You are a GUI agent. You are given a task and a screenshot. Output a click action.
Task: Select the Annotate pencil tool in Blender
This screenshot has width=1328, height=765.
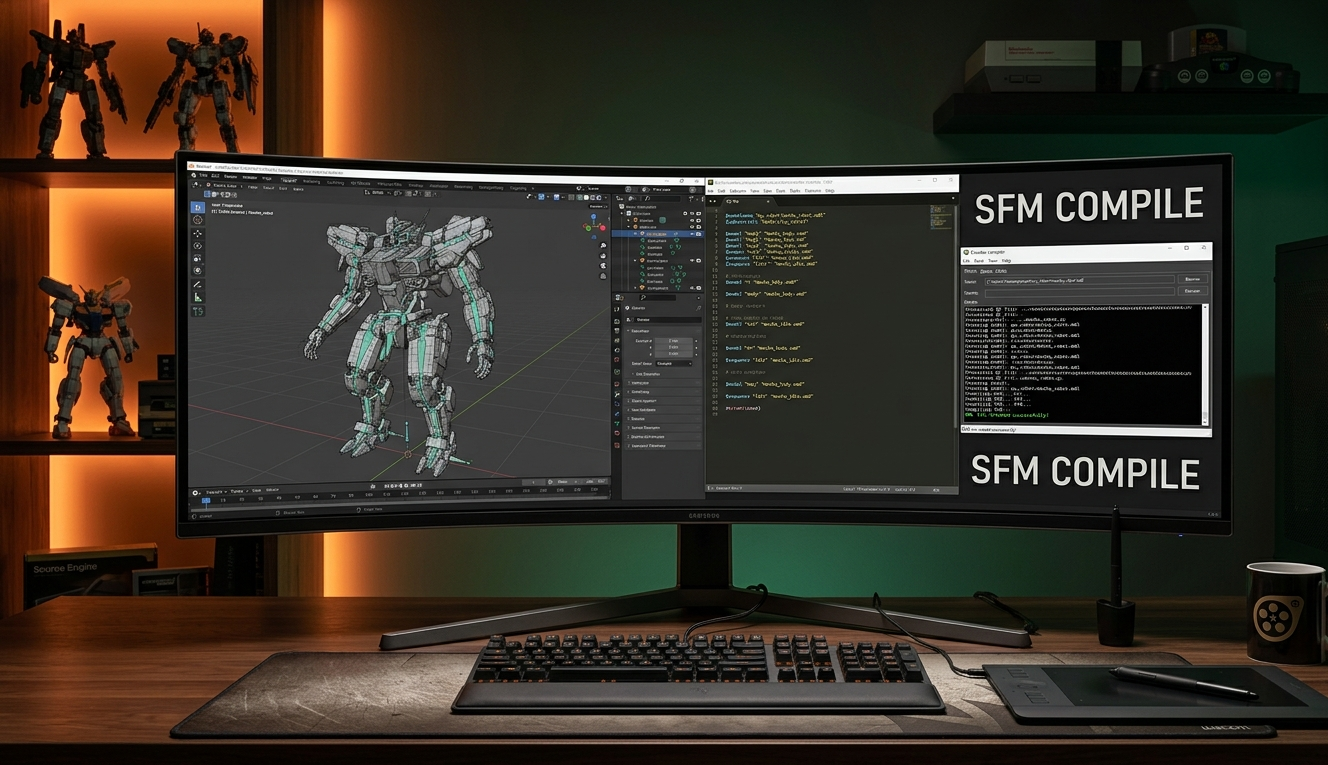click(x=198, y=285)
